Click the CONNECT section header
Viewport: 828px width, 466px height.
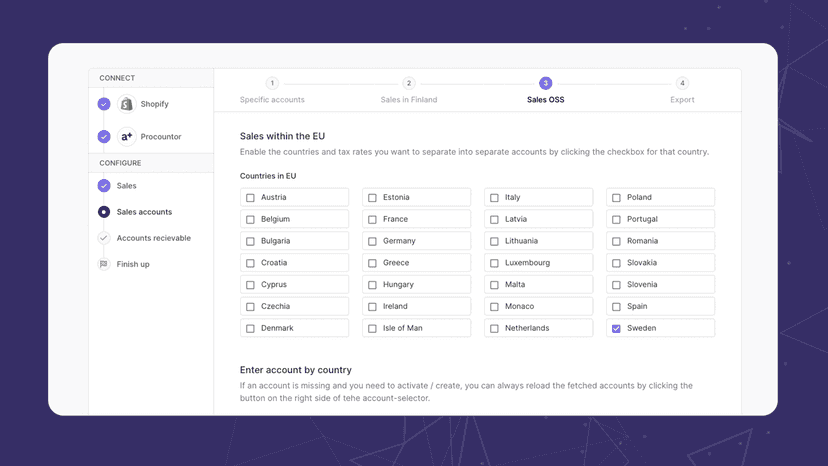tap(117, 78)
